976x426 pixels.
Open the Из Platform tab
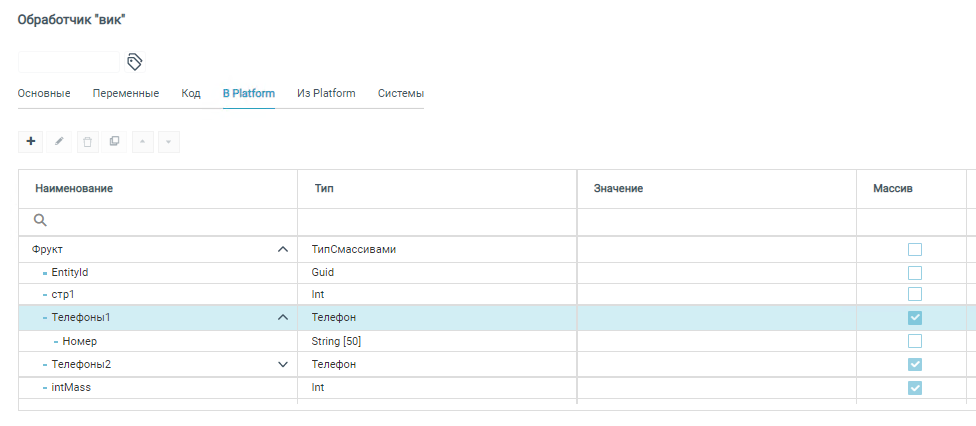click(326, 94)
